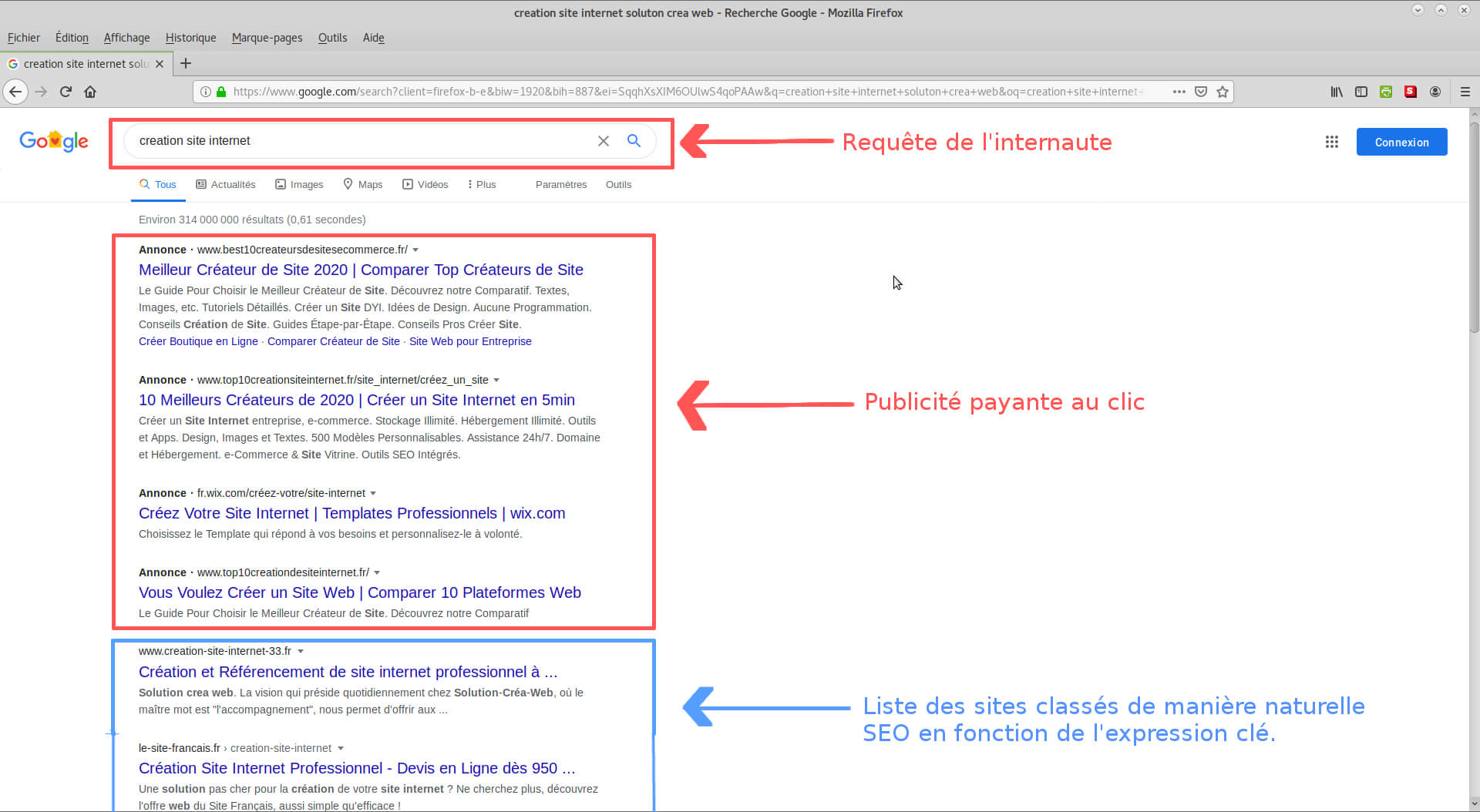The width and height of the screenshot is (1480, 812).
Task: Expand dropdown next to creation-site-internet-33.fr
Action: point(301,651)
